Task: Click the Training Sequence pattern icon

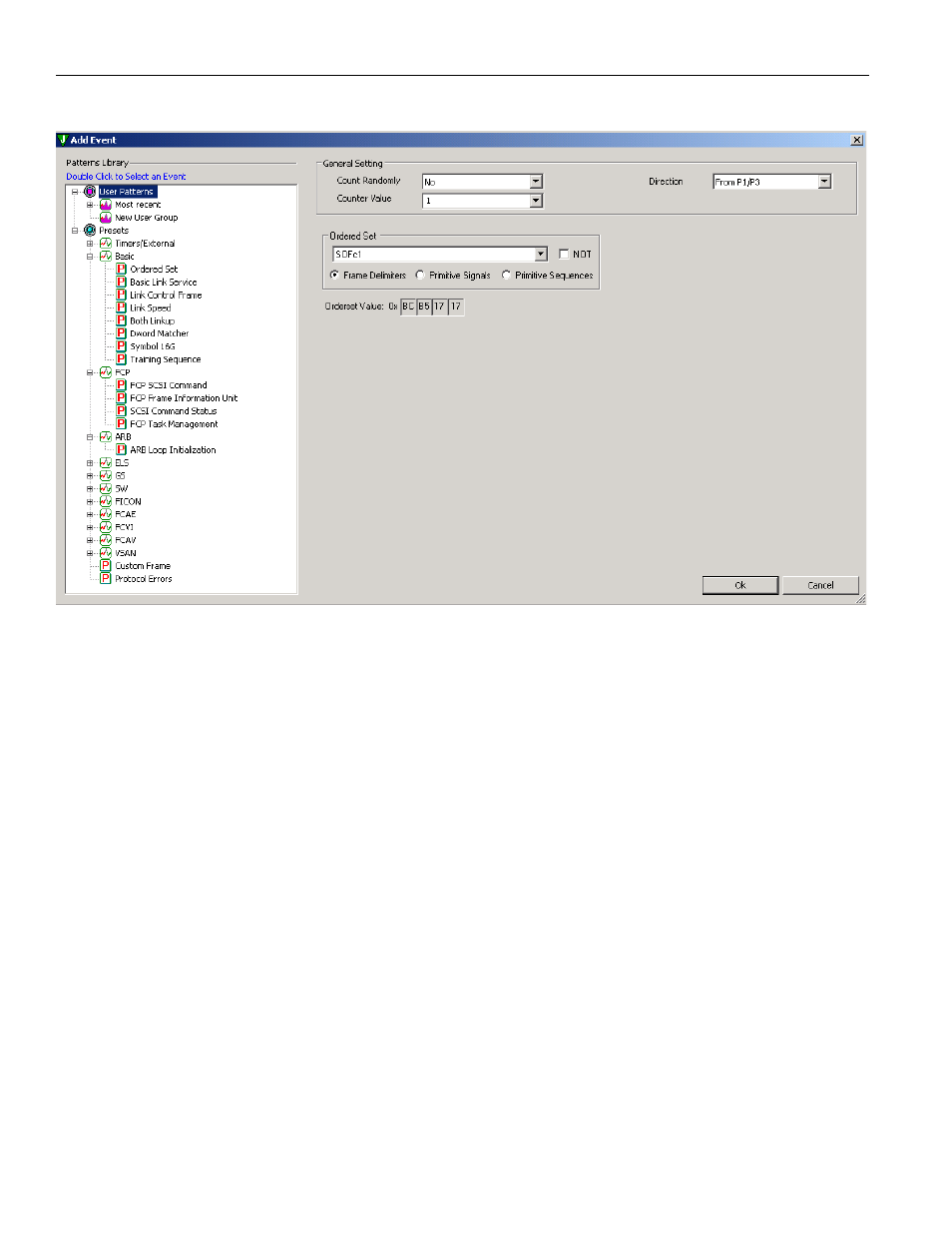Action: [121, 359]
